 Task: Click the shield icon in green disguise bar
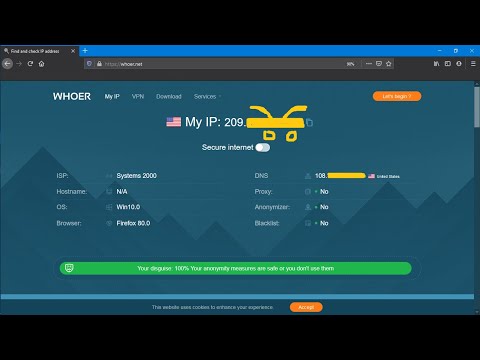coord(69,268)
